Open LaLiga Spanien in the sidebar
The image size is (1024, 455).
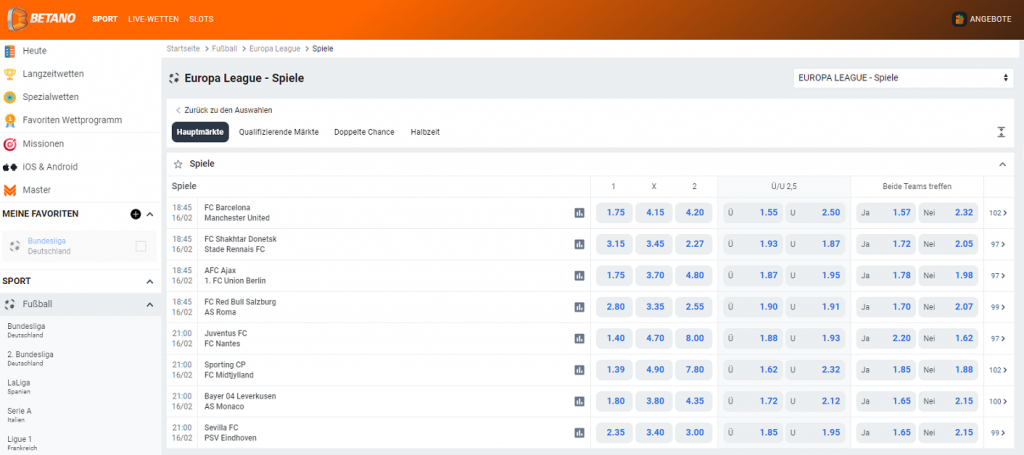[19, 386]
